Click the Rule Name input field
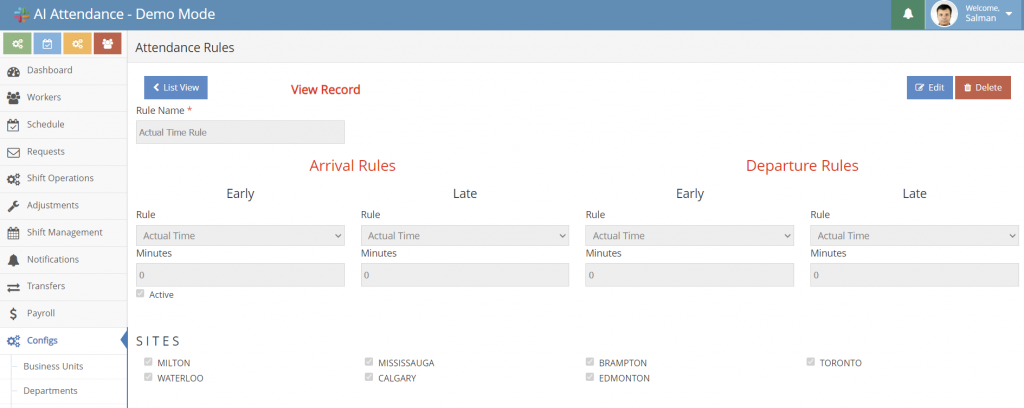The image size is (1024, 408). [x=240, y=132]
